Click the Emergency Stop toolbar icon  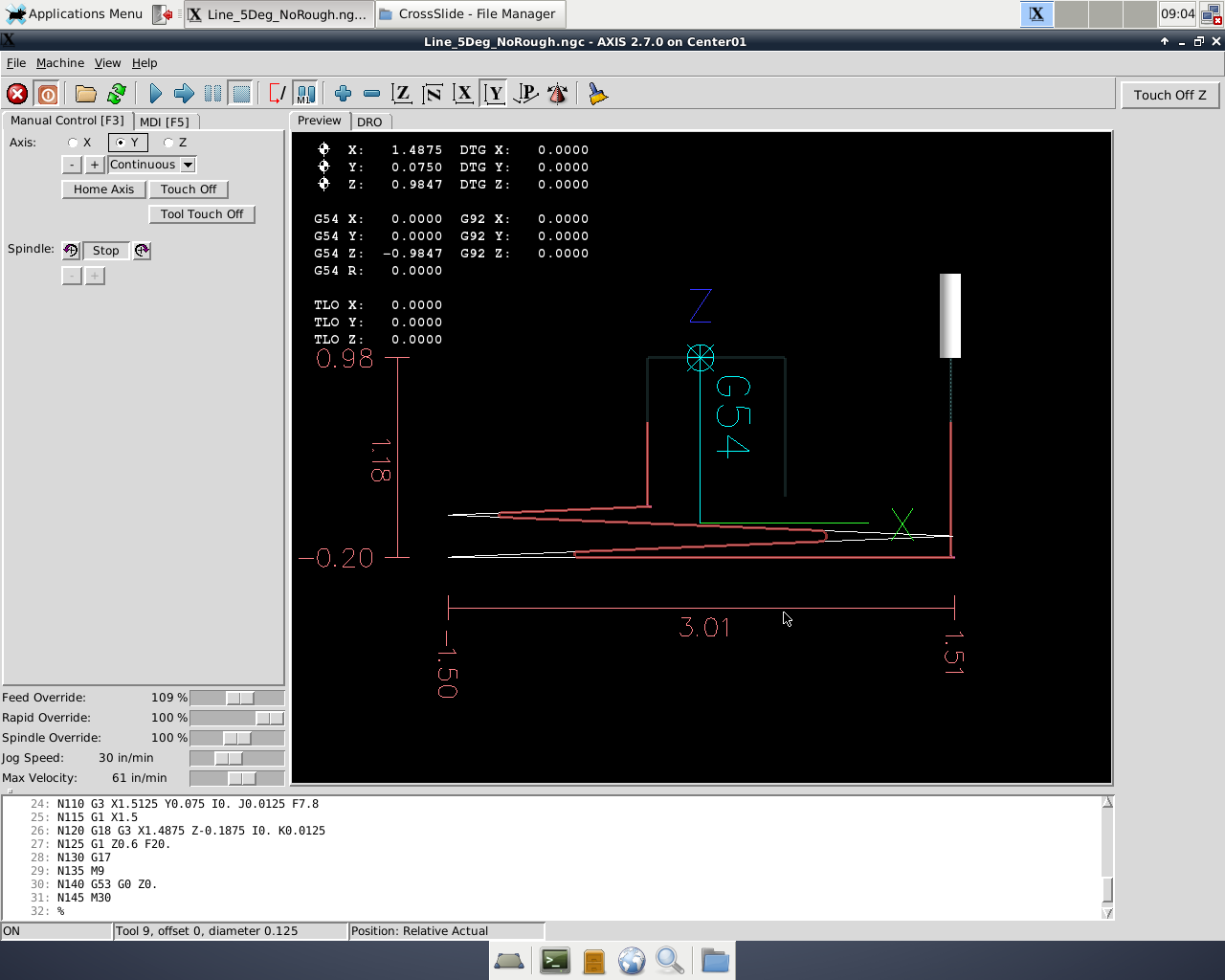tap(16, 93)
